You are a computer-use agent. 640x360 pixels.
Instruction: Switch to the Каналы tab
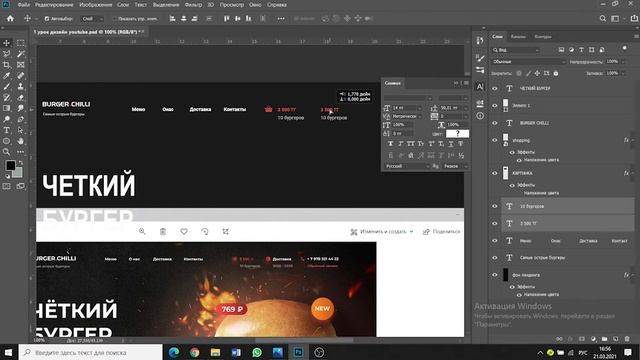(x=518, y=36)
